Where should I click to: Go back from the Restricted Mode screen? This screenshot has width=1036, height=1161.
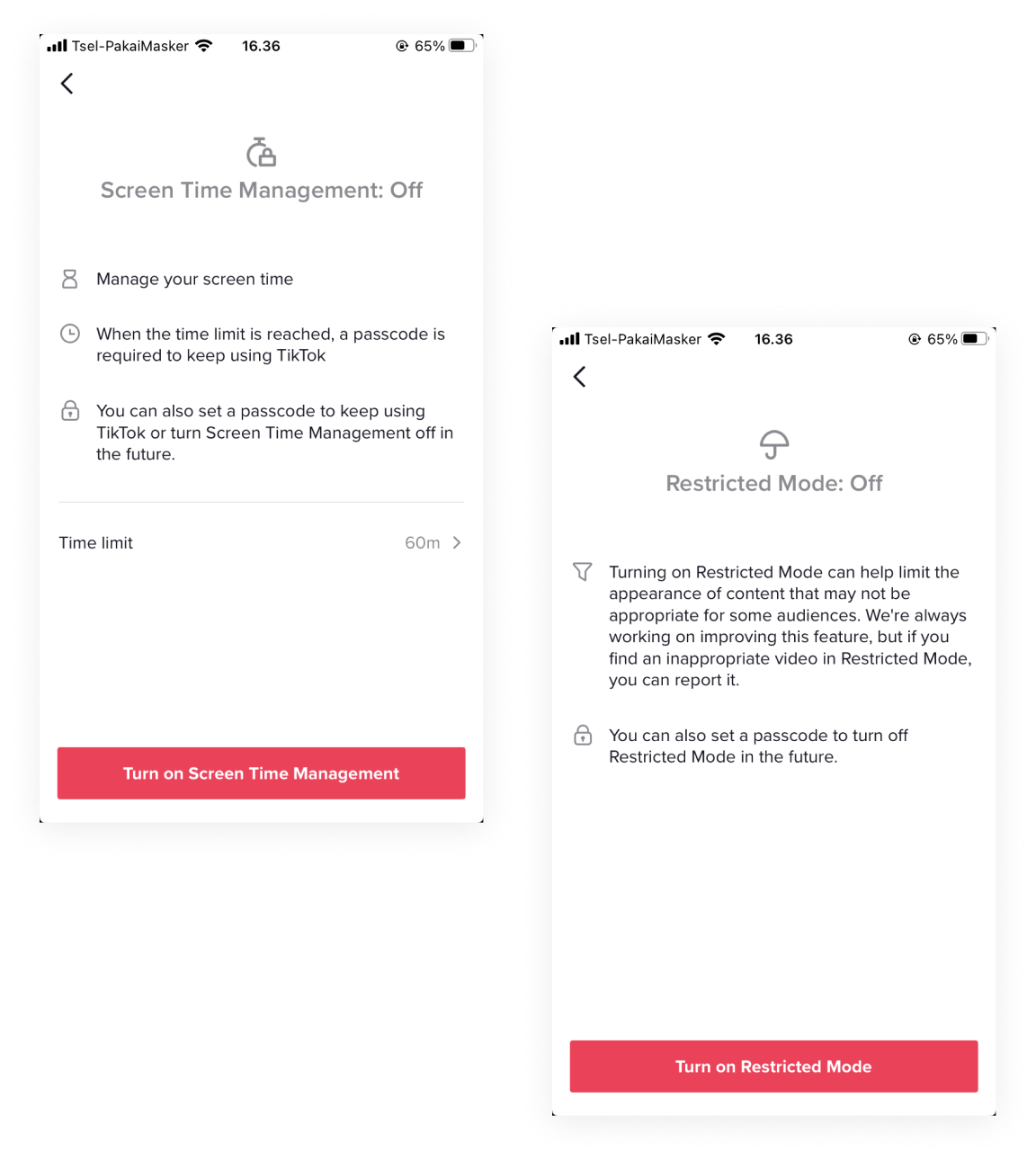[x=579, y=377]
